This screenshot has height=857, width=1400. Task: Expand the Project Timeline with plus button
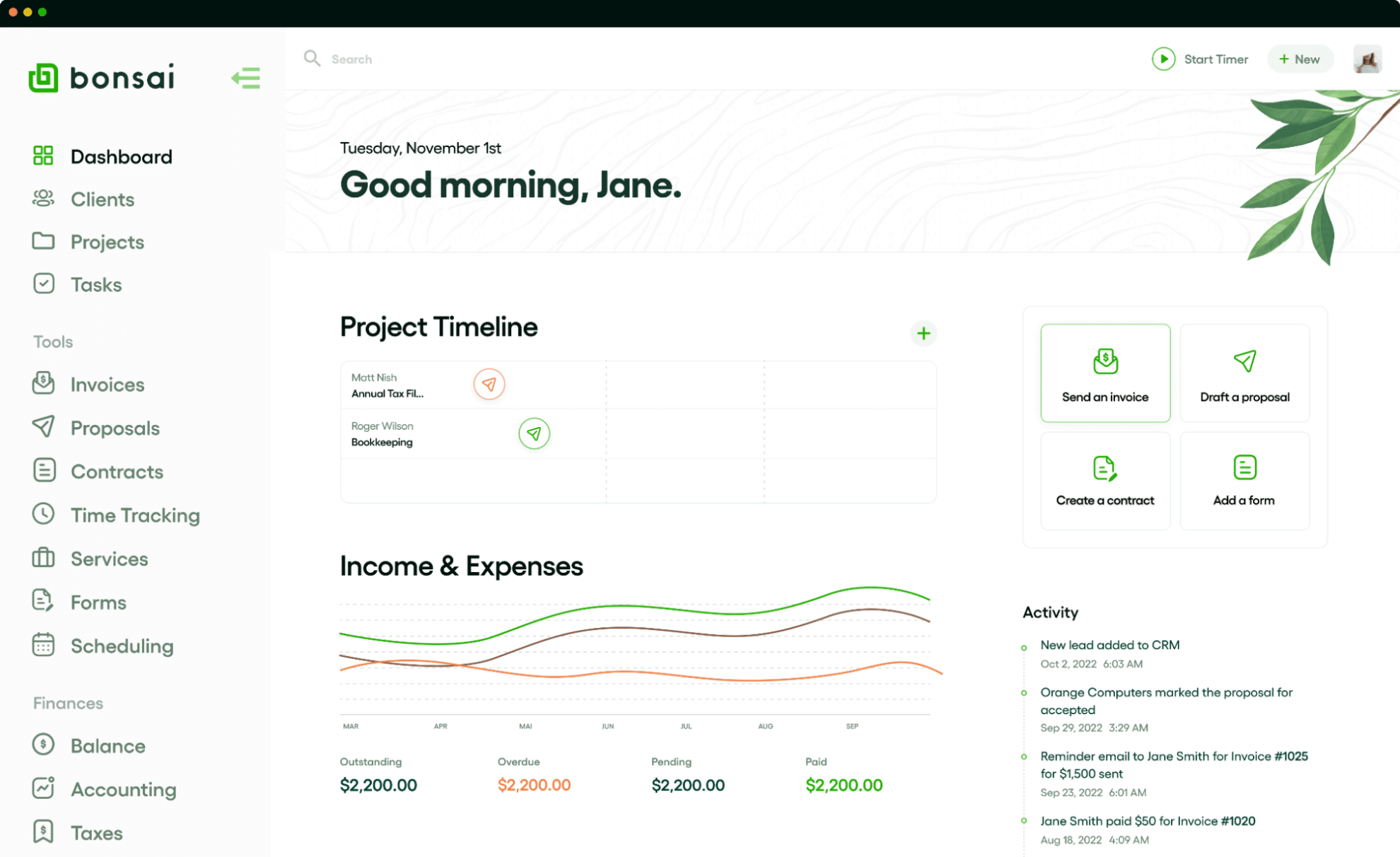922,333
